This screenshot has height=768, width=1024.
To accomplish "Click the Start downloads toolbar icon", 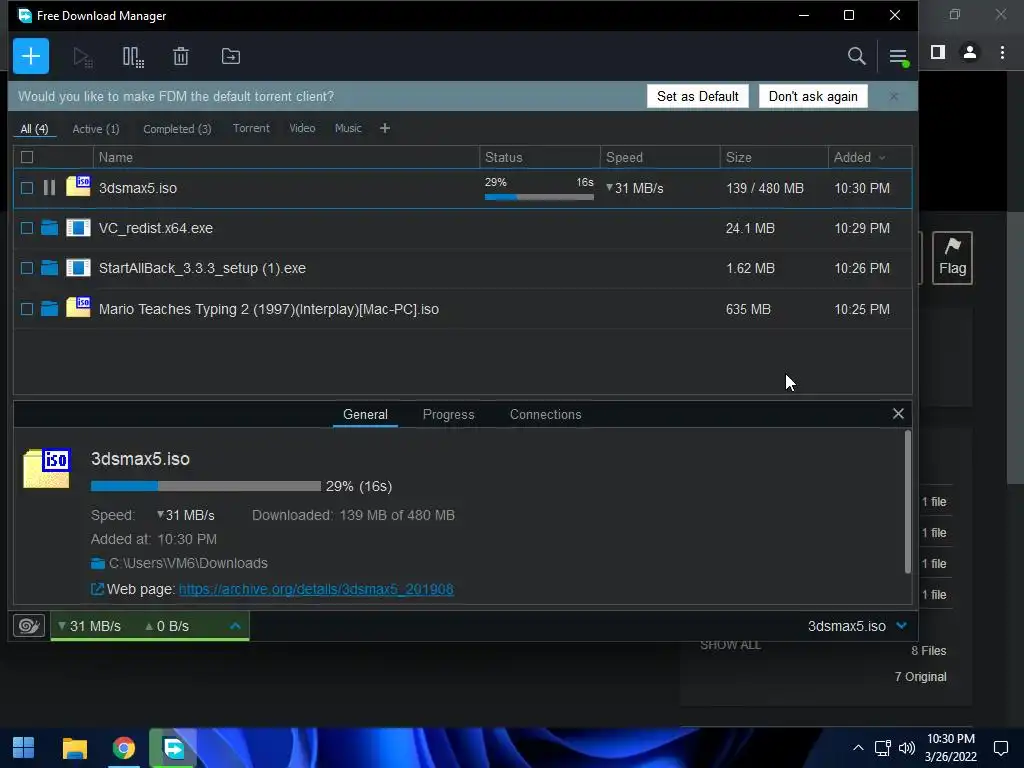I will (x=82, y=57).
